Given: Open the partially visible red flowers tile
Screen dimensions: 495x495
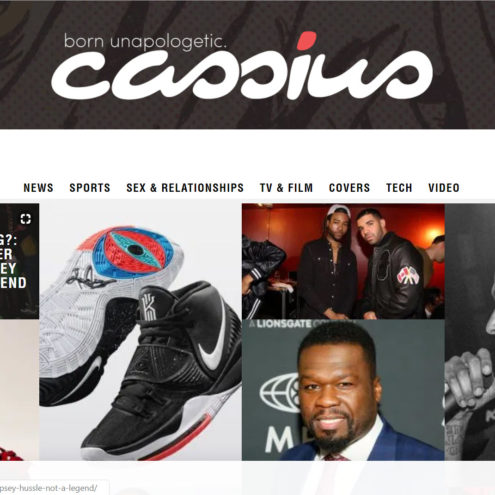Looking at the screenshot, I should click(x=19, y=390).
